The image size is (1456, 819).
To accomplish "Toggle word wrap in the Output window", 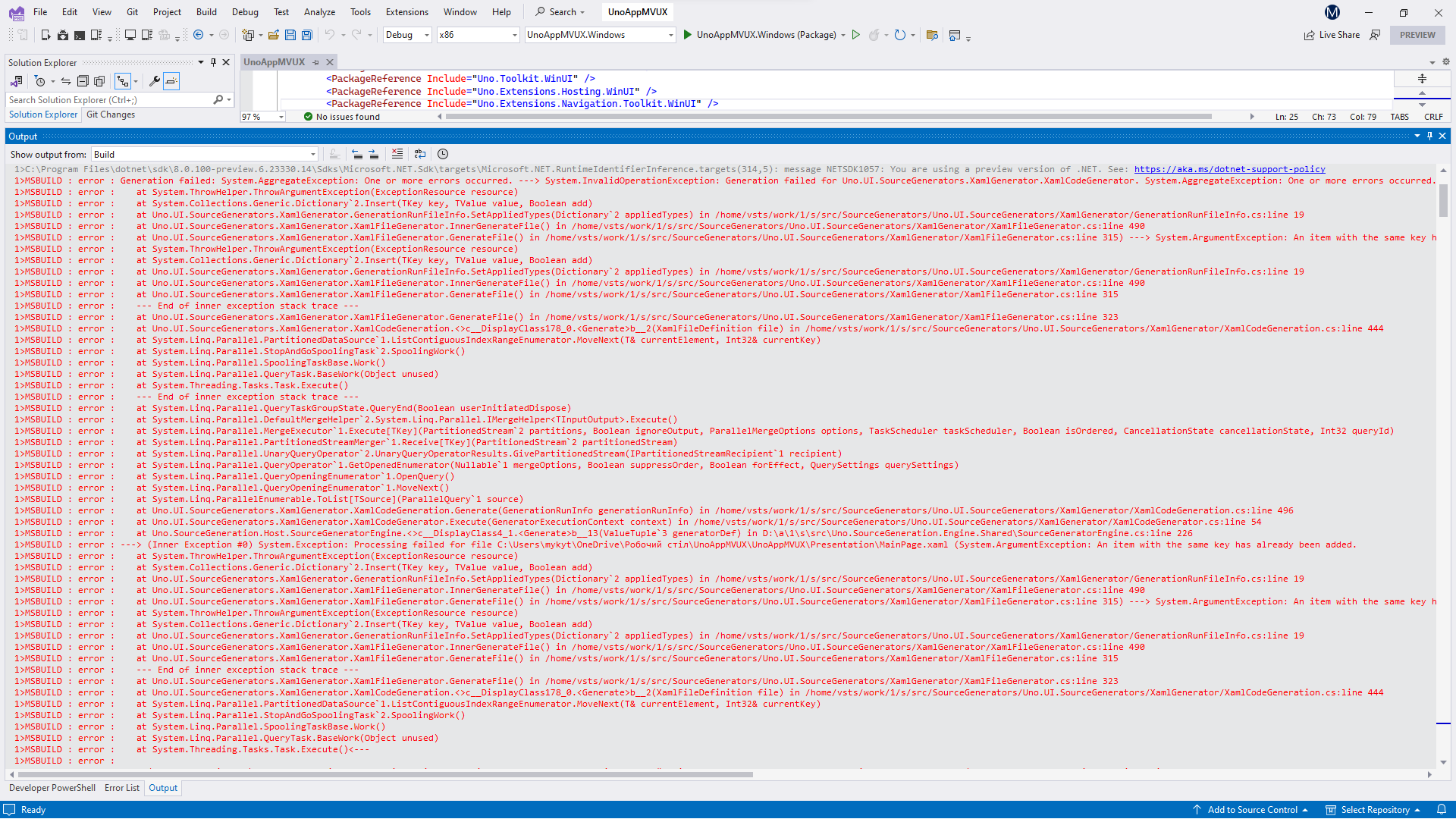I will point(420,154).
